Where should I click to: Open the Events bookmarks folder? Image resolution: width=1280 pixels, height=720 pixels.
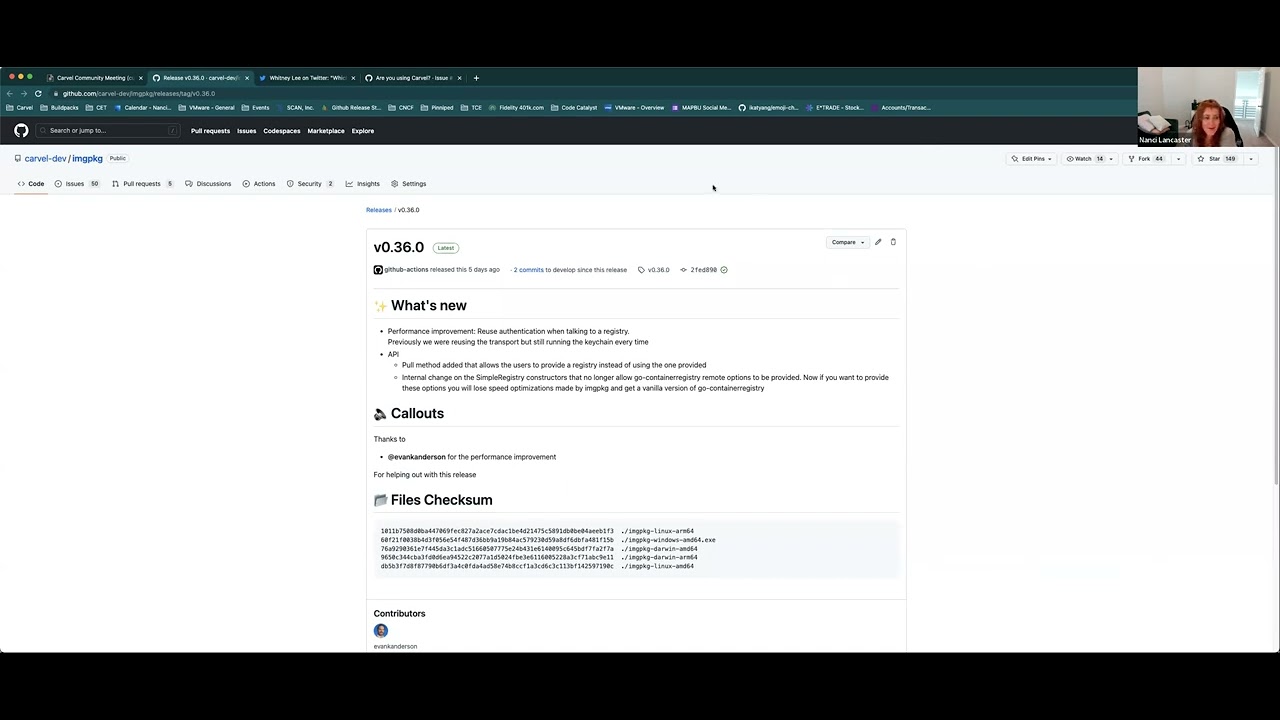click(x=255, y=108)
